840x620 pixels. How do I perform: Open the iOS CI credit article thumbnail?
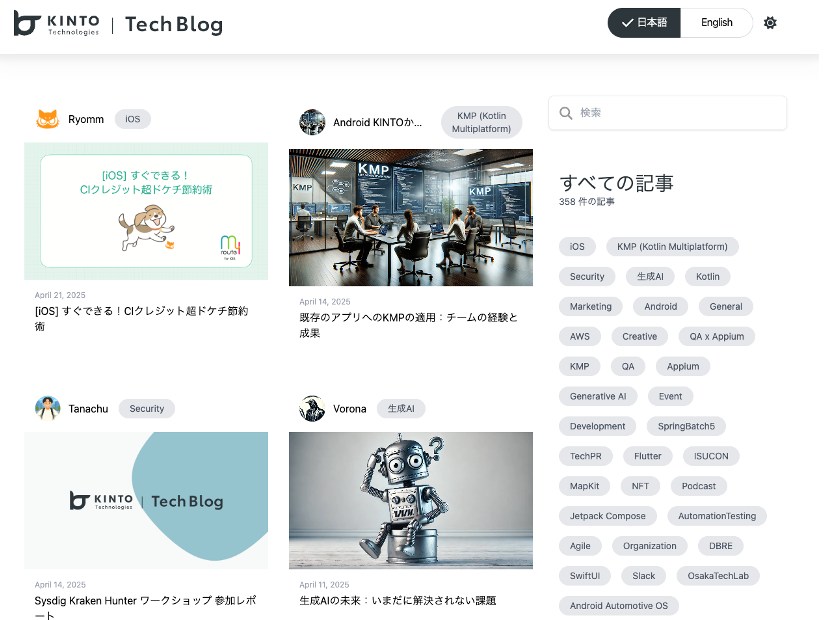146,211
